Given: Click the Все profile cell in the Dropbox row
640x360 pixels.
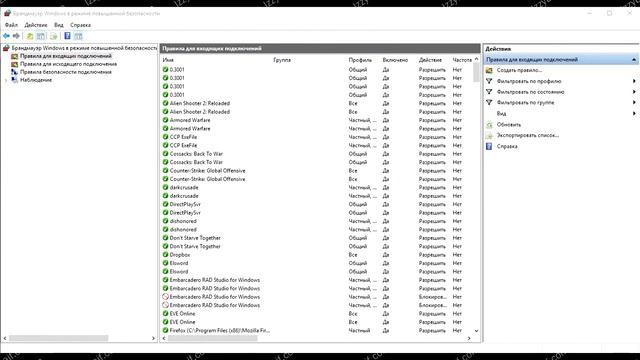Looking at the screenshot, I should click(353, 255).
